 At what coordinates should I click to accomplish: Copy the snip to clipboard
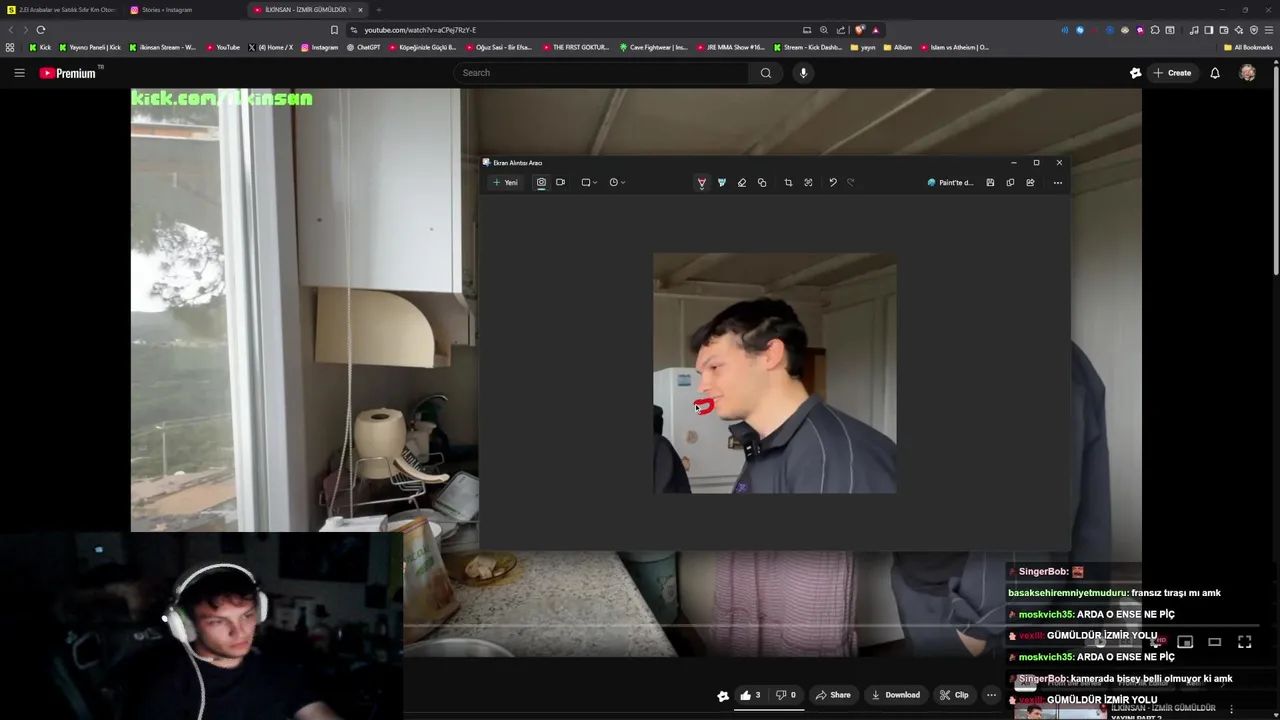pos(1010,183)
